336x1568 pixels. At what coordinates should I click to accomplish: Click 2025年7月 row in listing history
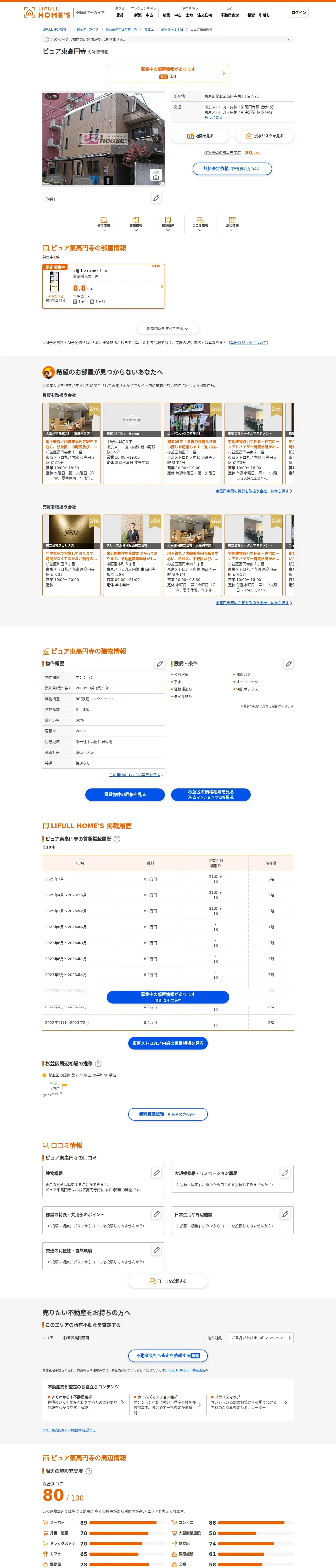coord(168,879)
